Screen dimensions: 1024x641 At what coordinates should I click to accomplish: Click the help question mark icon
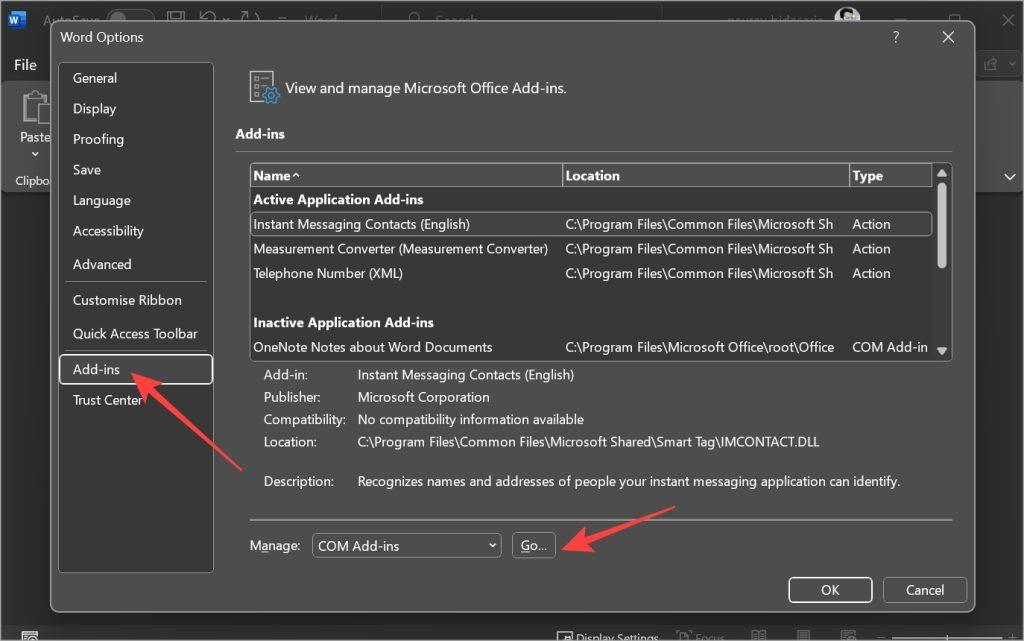coord(896,37)
